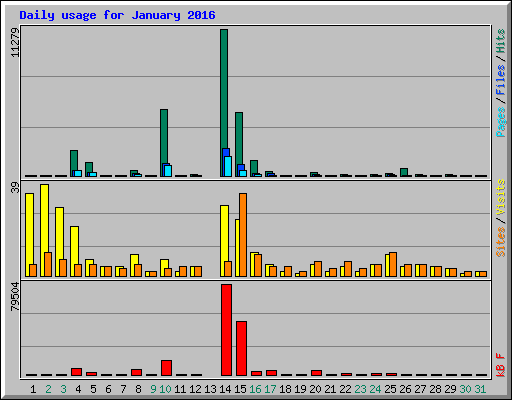This screenshot has width=512, height=400.
Task: Click the green hits bar for day 16
Action: point(254,167)
